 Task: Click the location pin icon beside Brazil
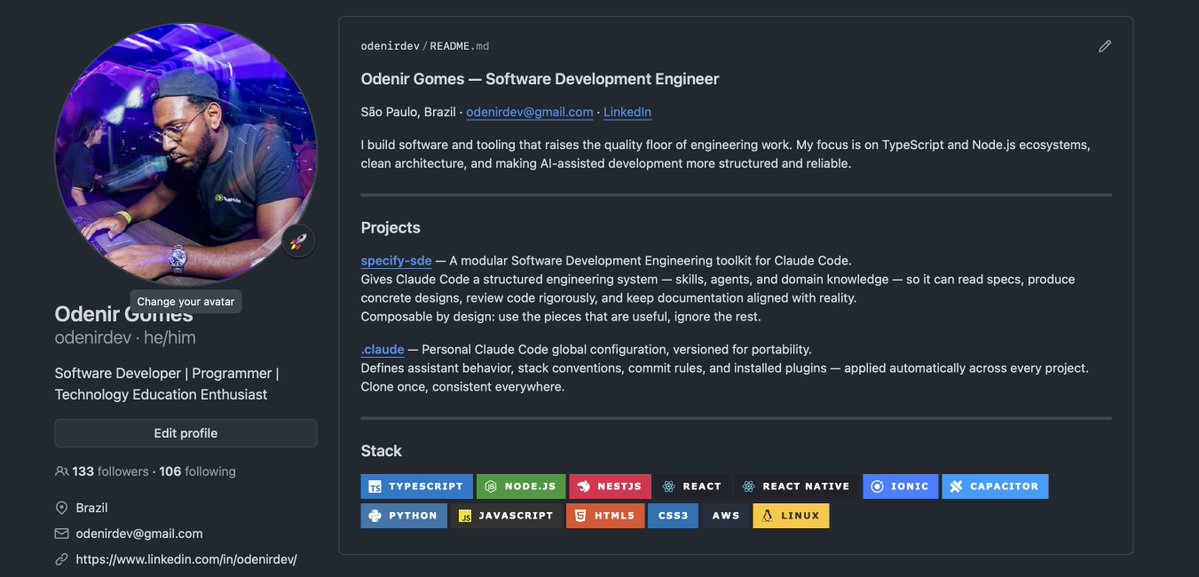62,508
